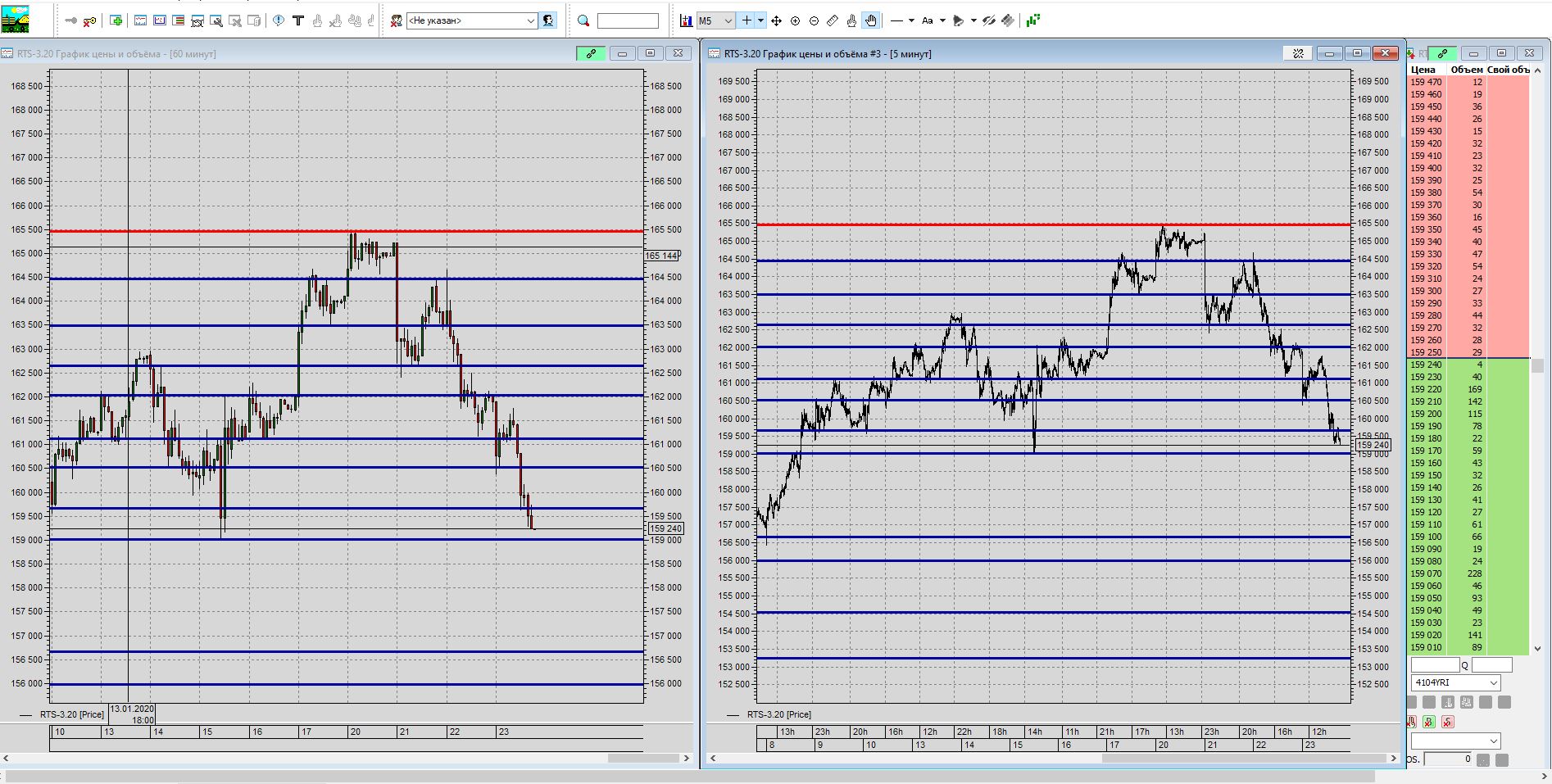The width and height of the screenshot is (1552, 784).
Task: Click the 5-minute chart horizontal scrollbar thumb
Action: click(1244, 759)
